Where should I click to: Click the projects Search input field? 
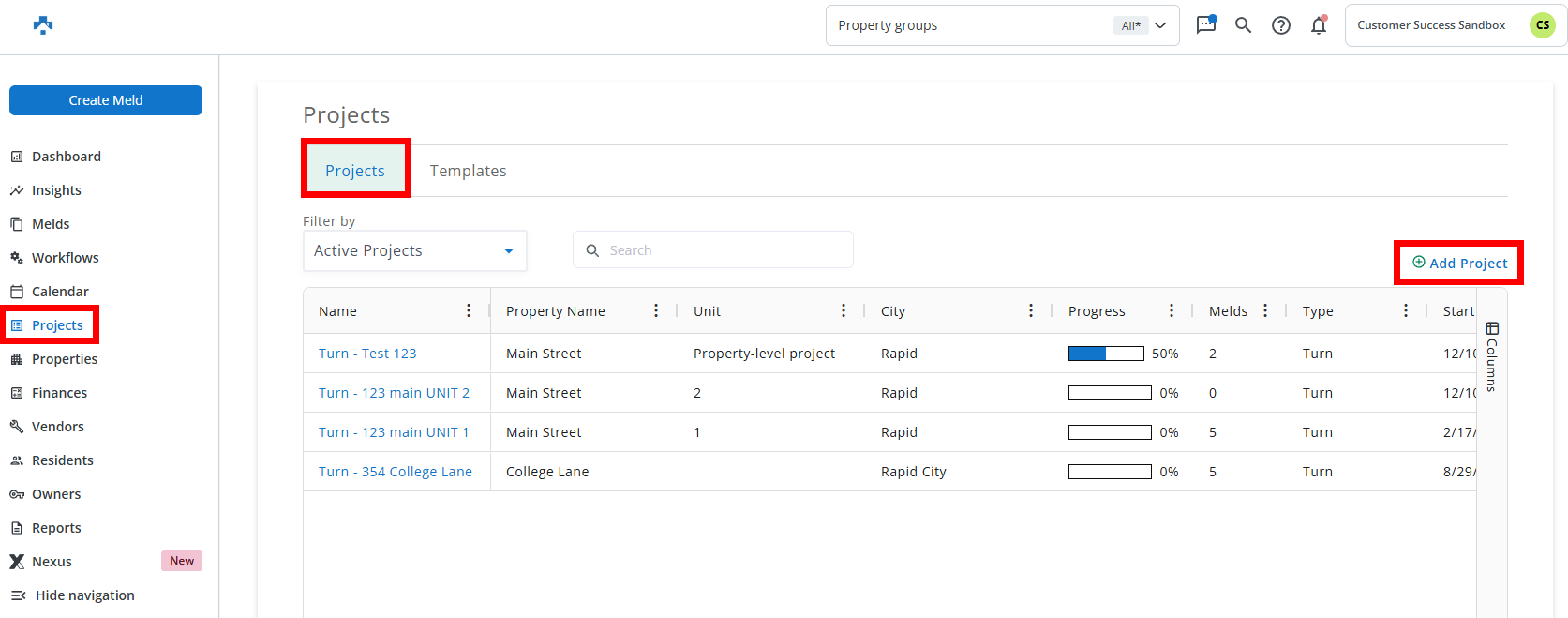(x=722, y=250)
